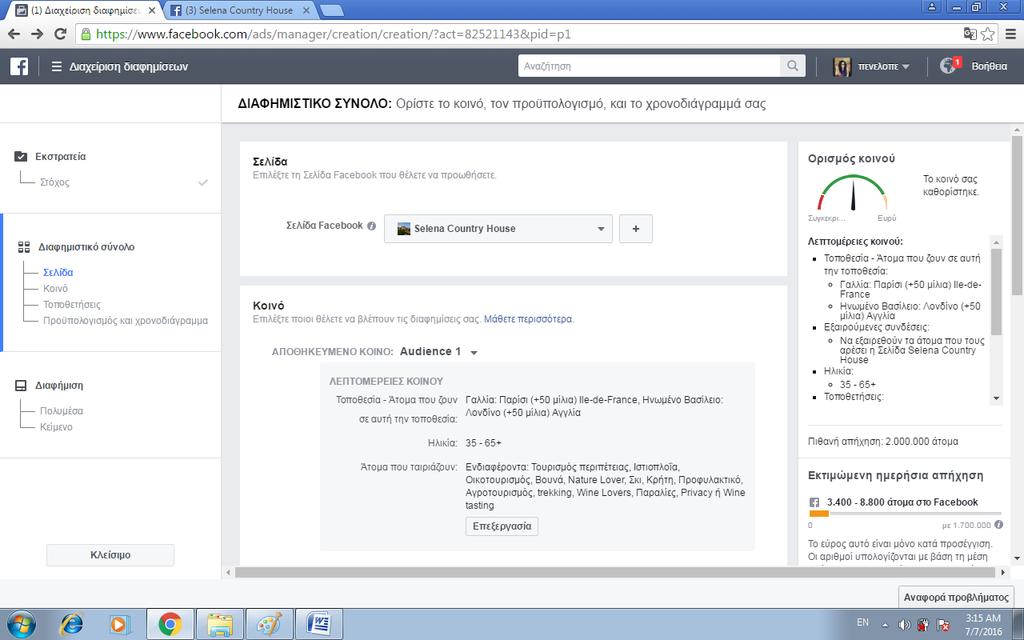Select Πολυμέσα in the sidebar
This screenshot has height=640, width=1024.
[61, 411]
